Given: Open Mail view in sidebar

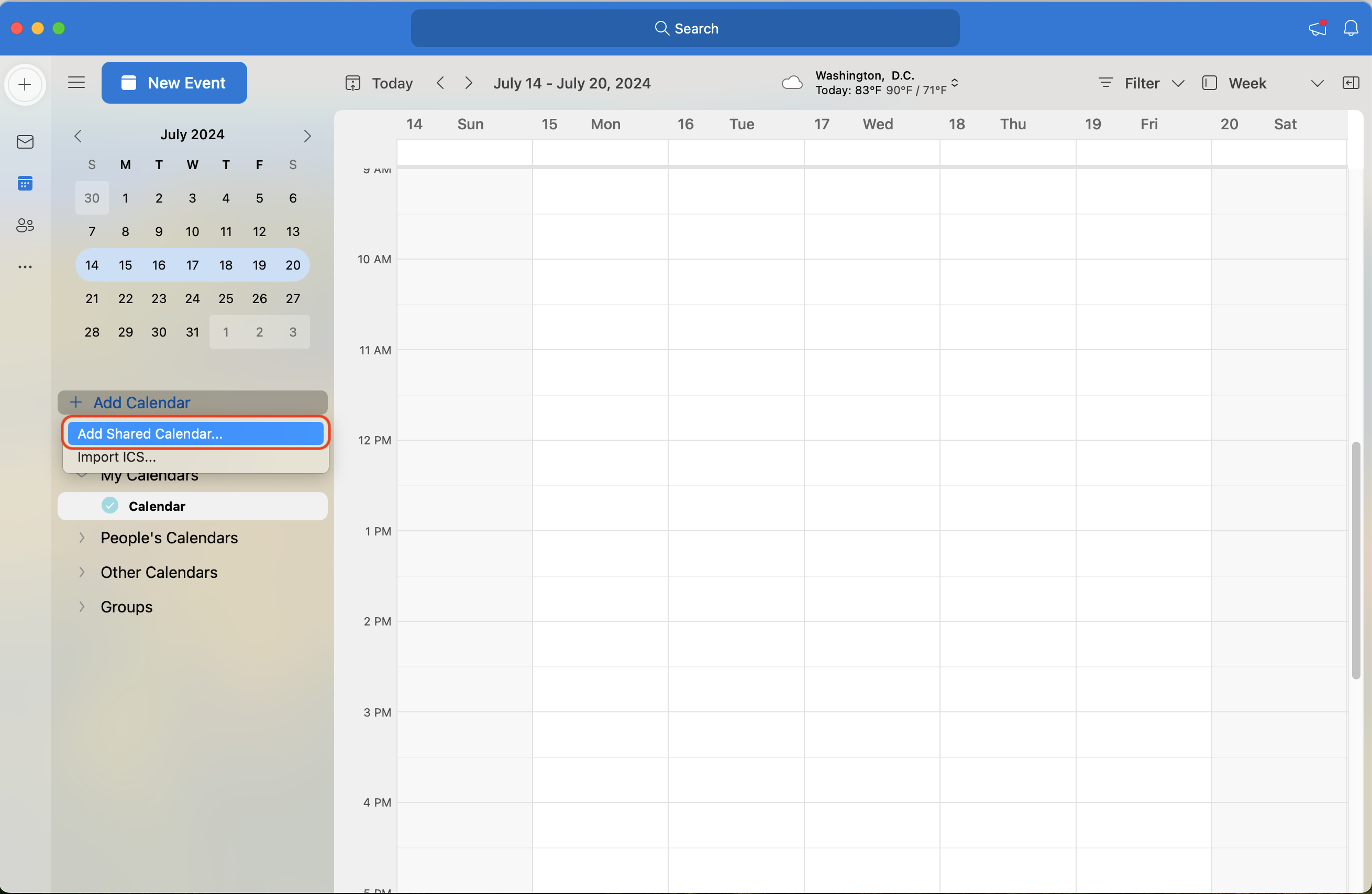Looking at the screenshot, I should coord(25,142).
